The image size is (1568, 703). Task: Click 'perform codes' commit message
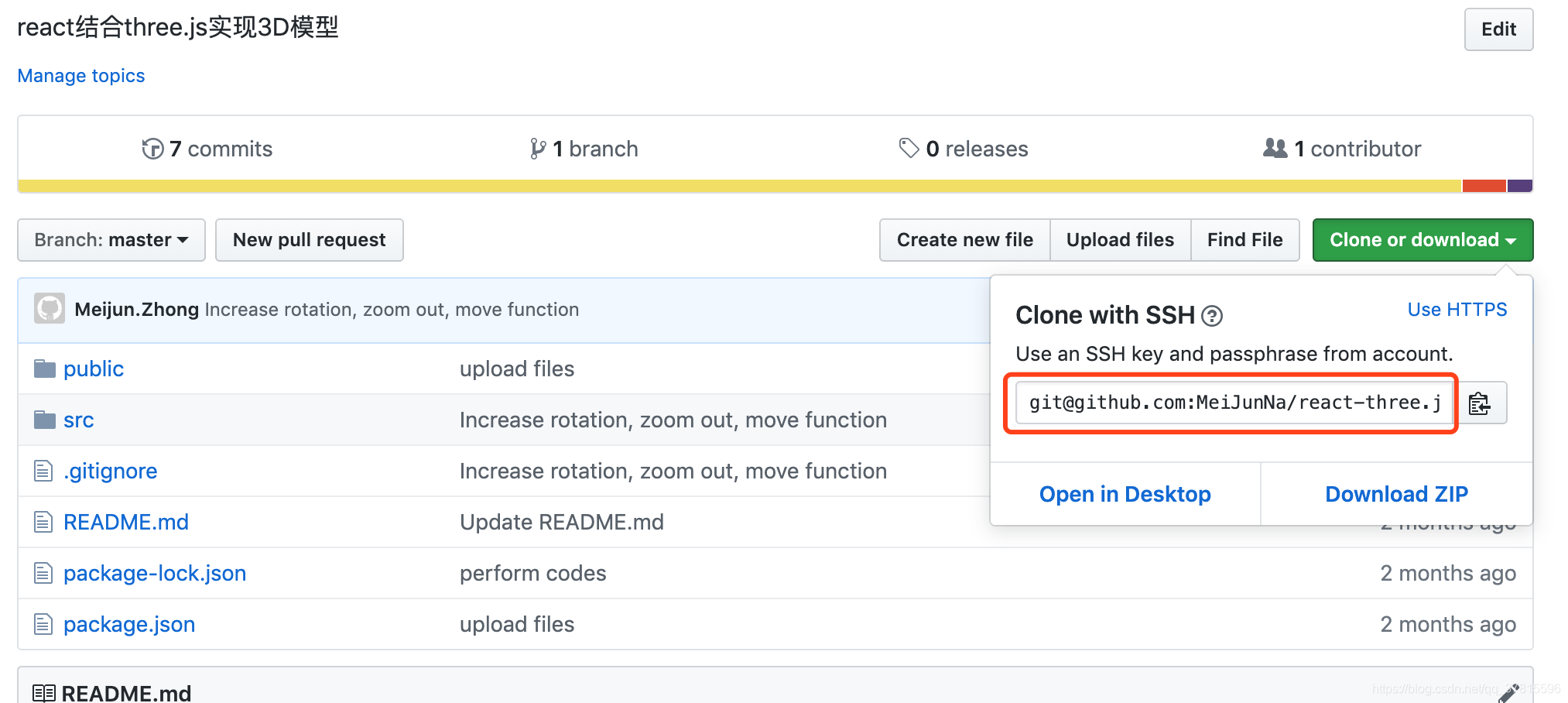tap(533, 573)
